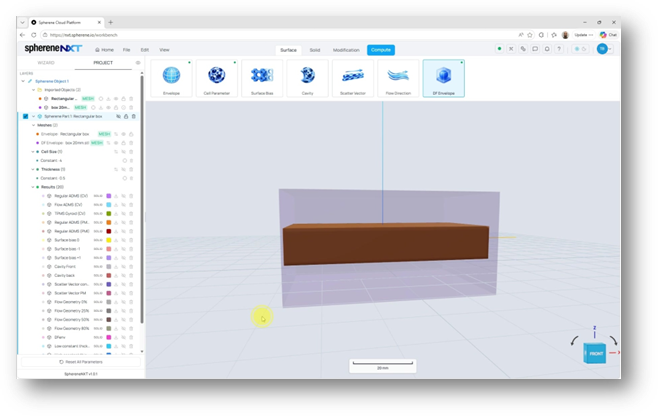Viewport: 658px width, 416px height.
Task: Click the browser favorites star icon
Action: (x=530, y=35)
